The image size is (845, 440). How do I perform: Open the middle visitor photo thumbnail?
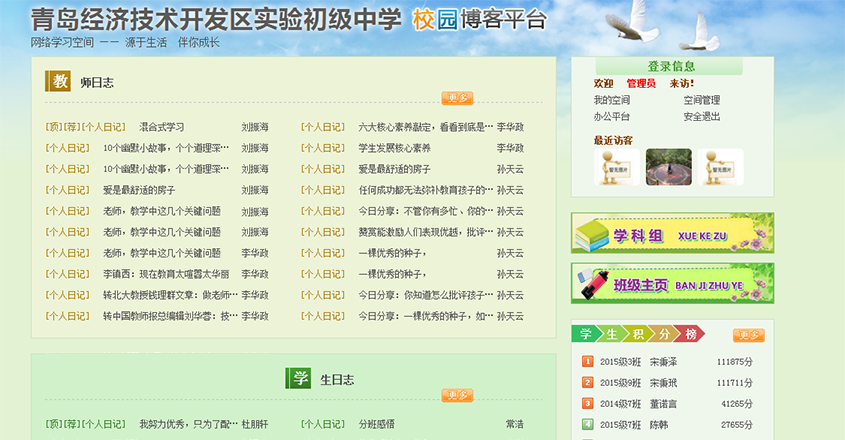tap(669, 167)
